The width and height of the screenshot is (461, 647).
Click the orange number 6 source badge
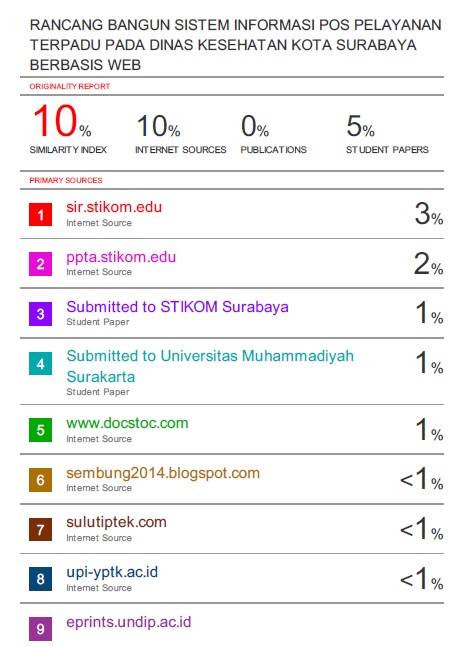(x=40, y=480)
